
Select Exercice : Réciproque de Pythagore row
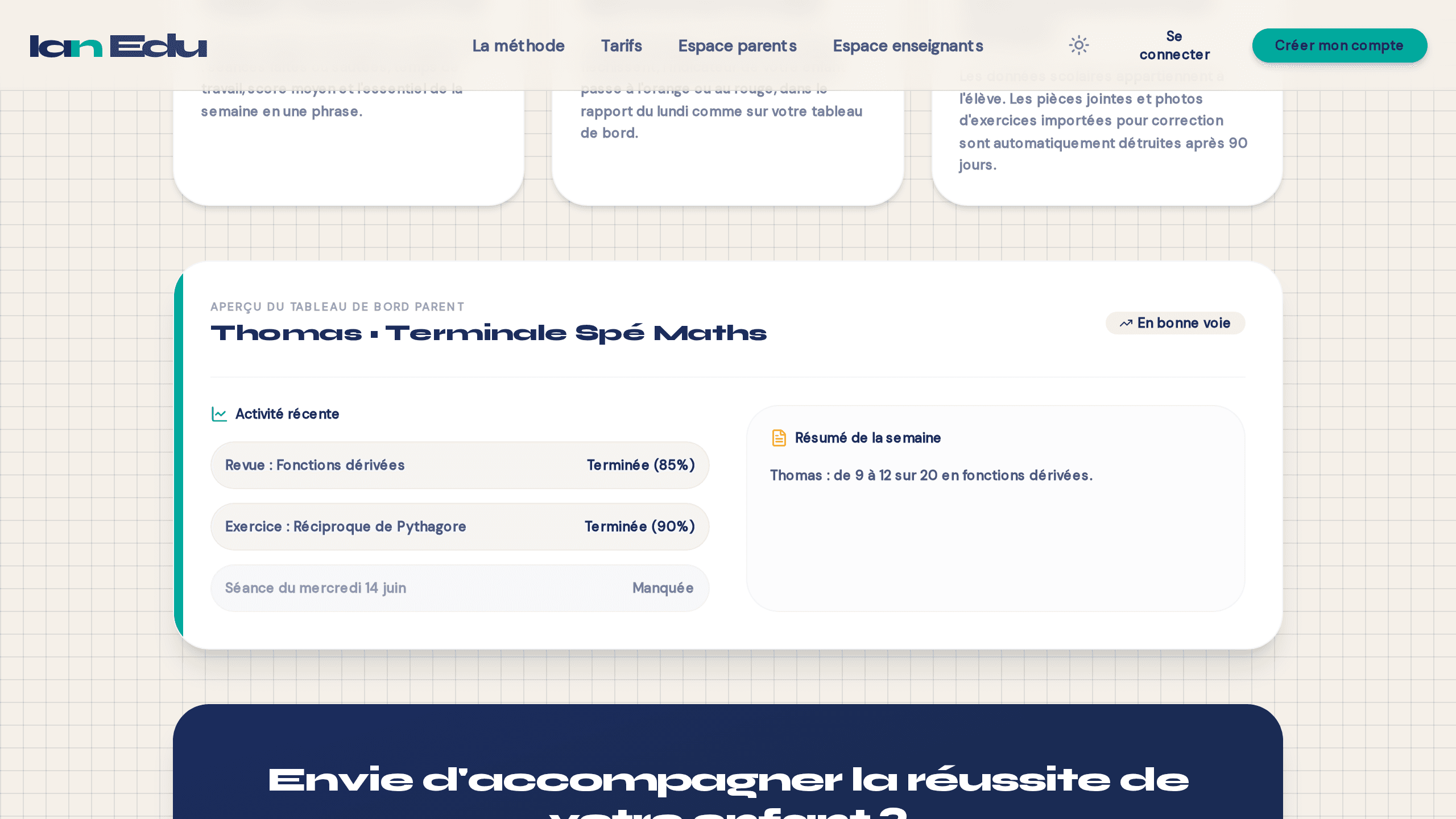460,527
